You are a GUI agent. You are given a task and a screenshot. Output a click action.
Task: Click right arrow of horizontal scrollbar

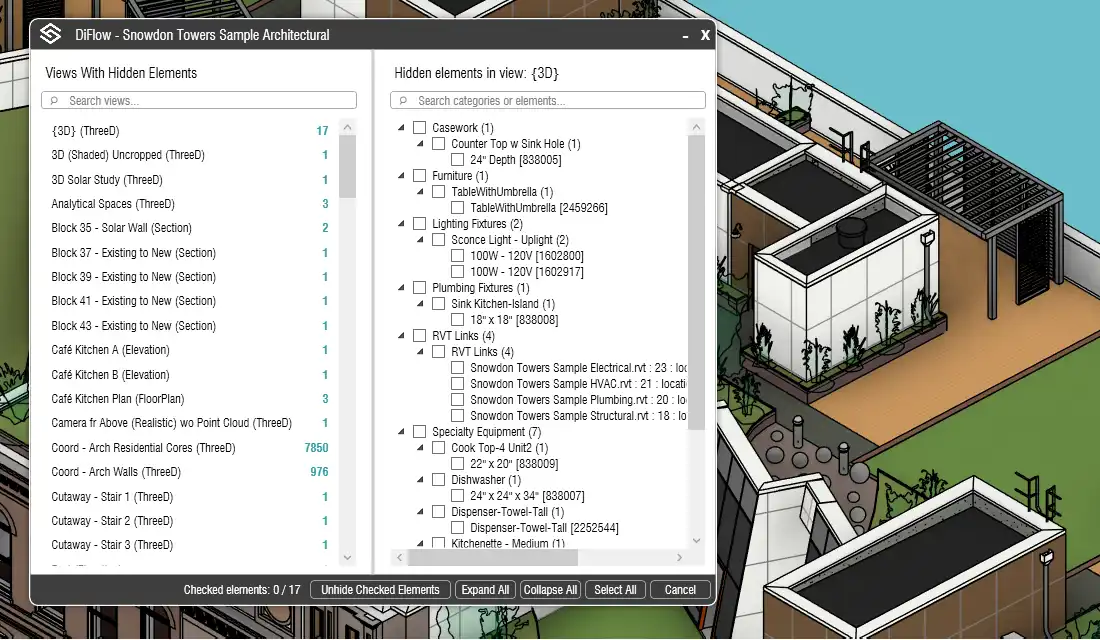tap(681, 558)
